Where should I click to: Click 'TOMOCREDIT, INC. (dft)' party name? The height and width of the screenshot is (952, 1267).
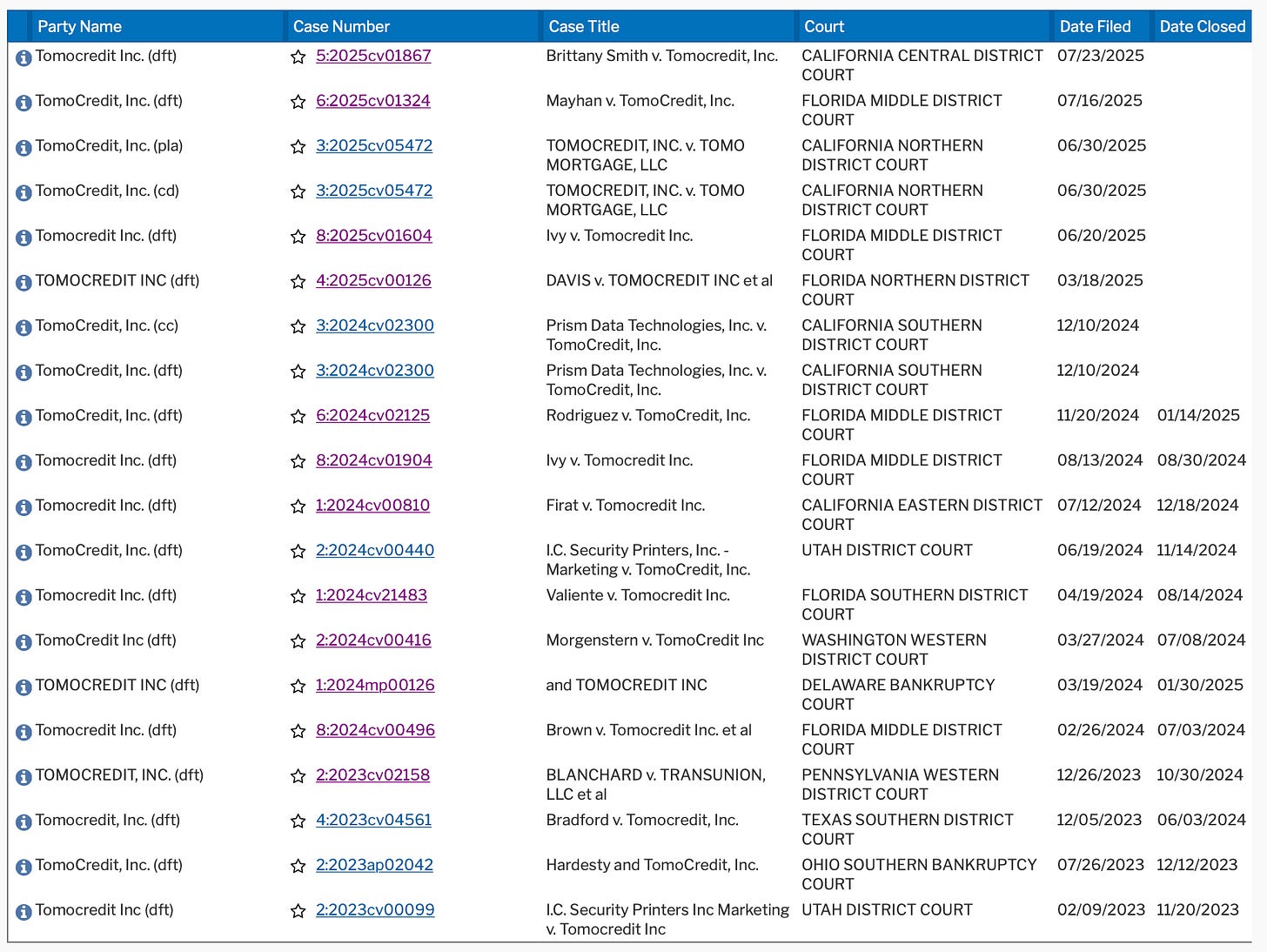119,775
